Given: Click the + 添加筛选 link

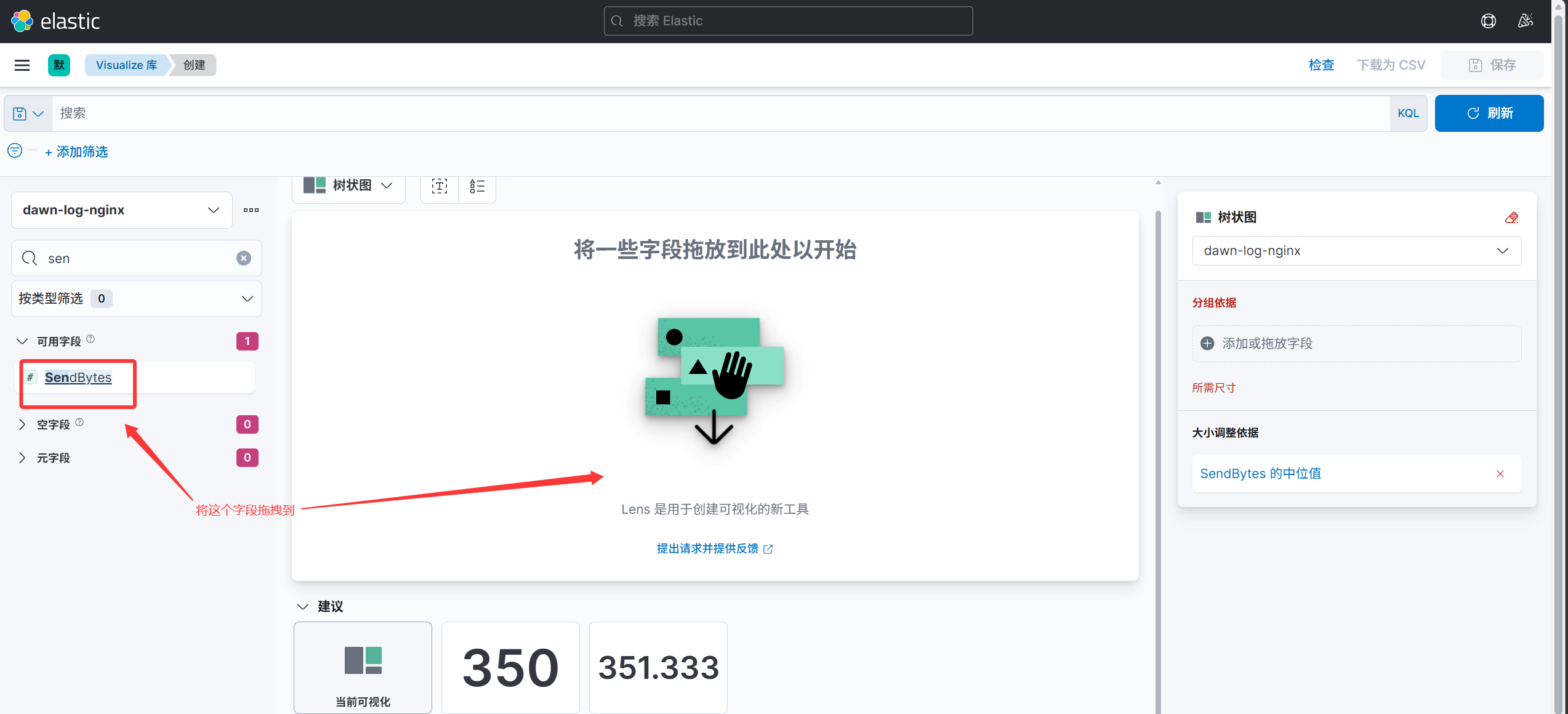Looking at the screenshot, I should point(77,152).
